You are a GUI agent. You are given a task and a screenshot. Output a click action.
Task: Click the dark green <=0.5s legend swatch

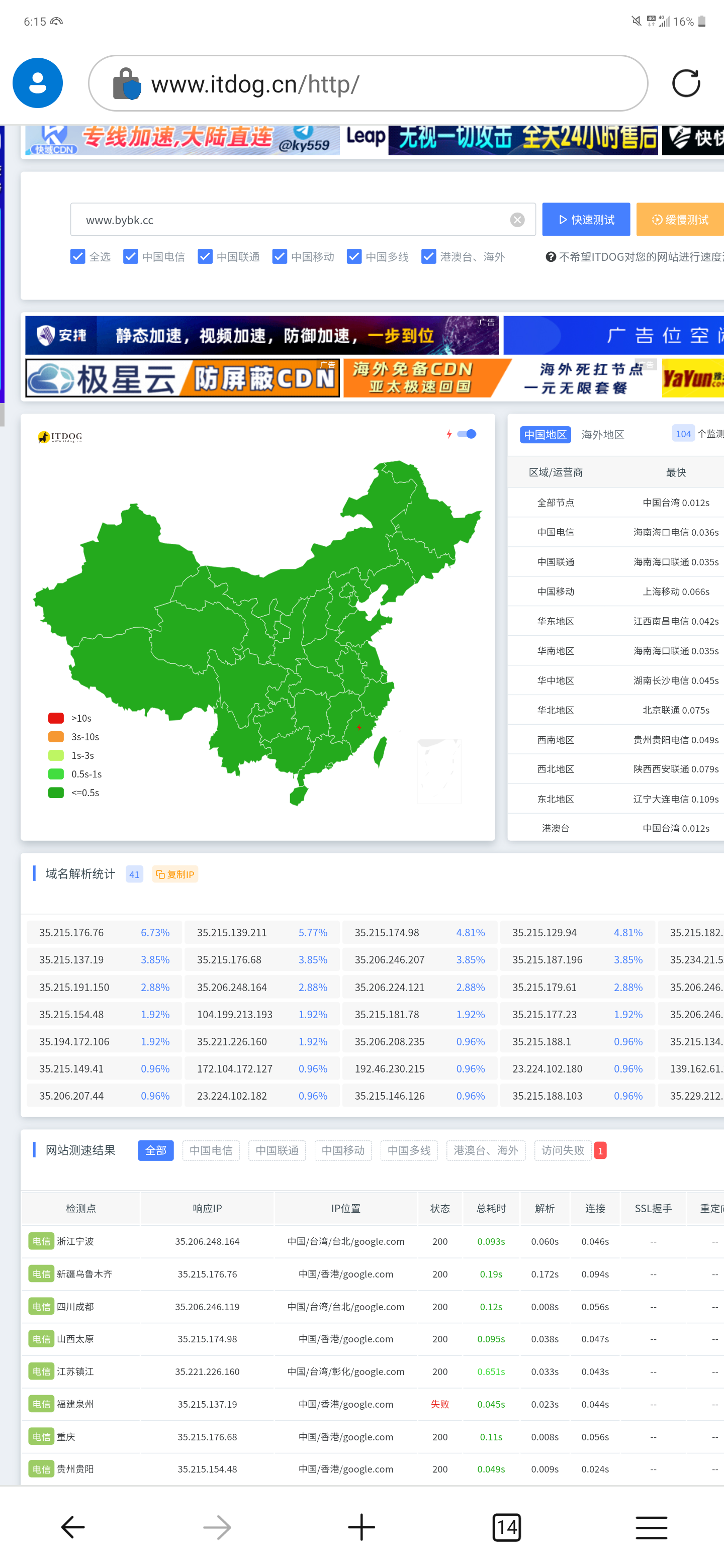coord(56,793)
